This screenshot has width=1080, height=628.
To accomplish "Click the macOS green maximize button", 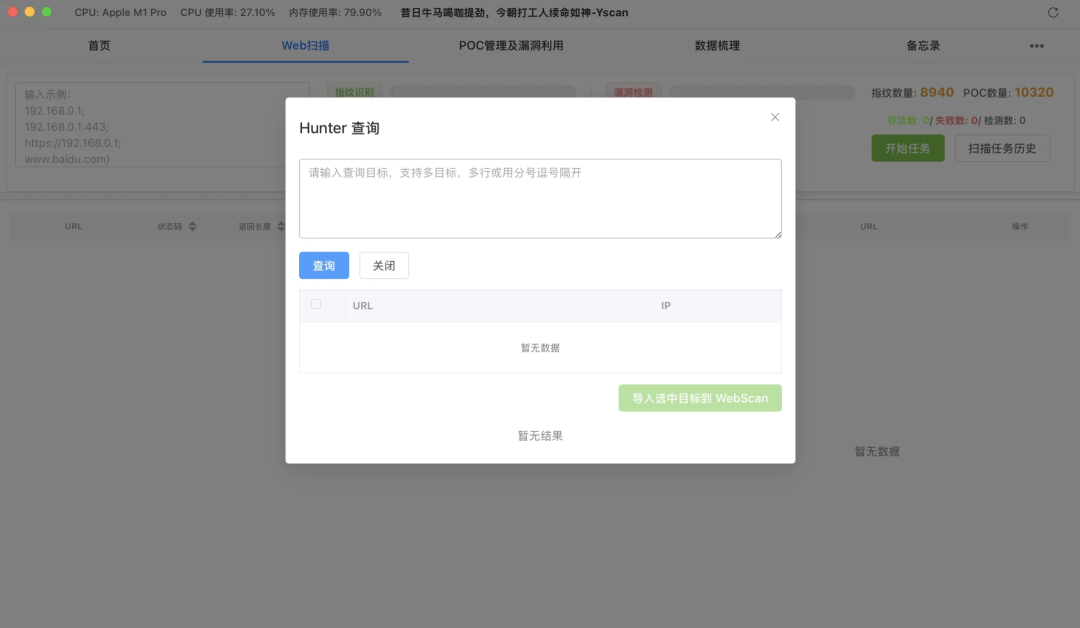I will click(x=47, y=12).
